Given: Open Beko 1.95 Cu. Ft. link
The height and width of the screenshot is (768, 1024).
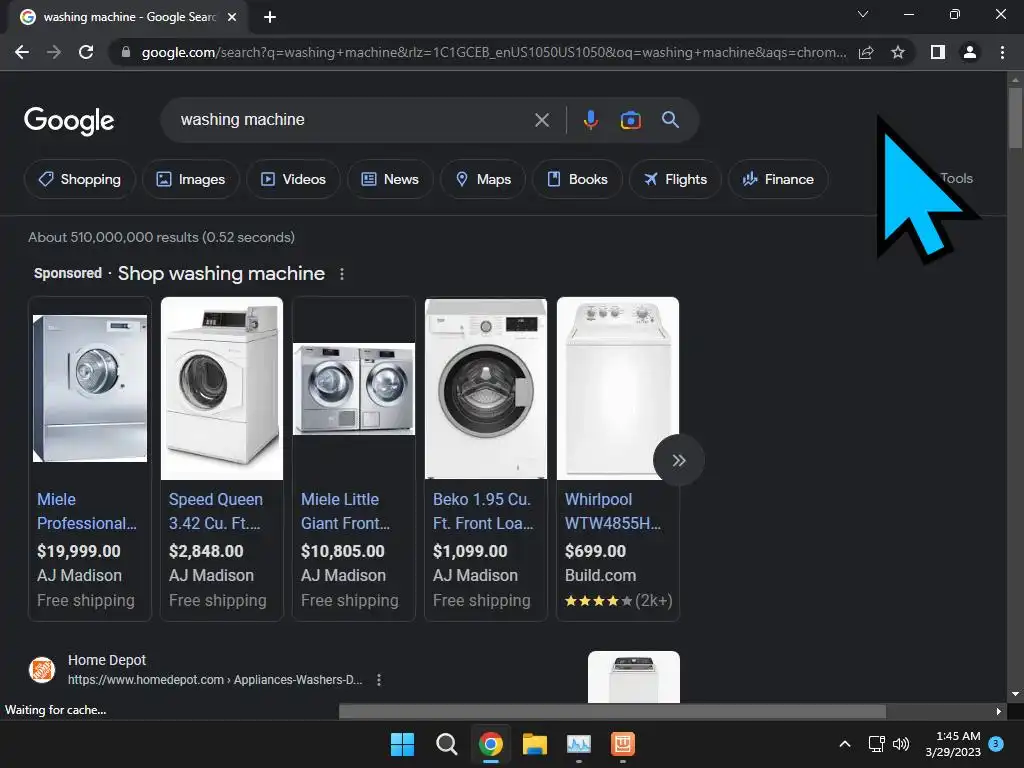Looking at the screenshot, I should [483, 511].
